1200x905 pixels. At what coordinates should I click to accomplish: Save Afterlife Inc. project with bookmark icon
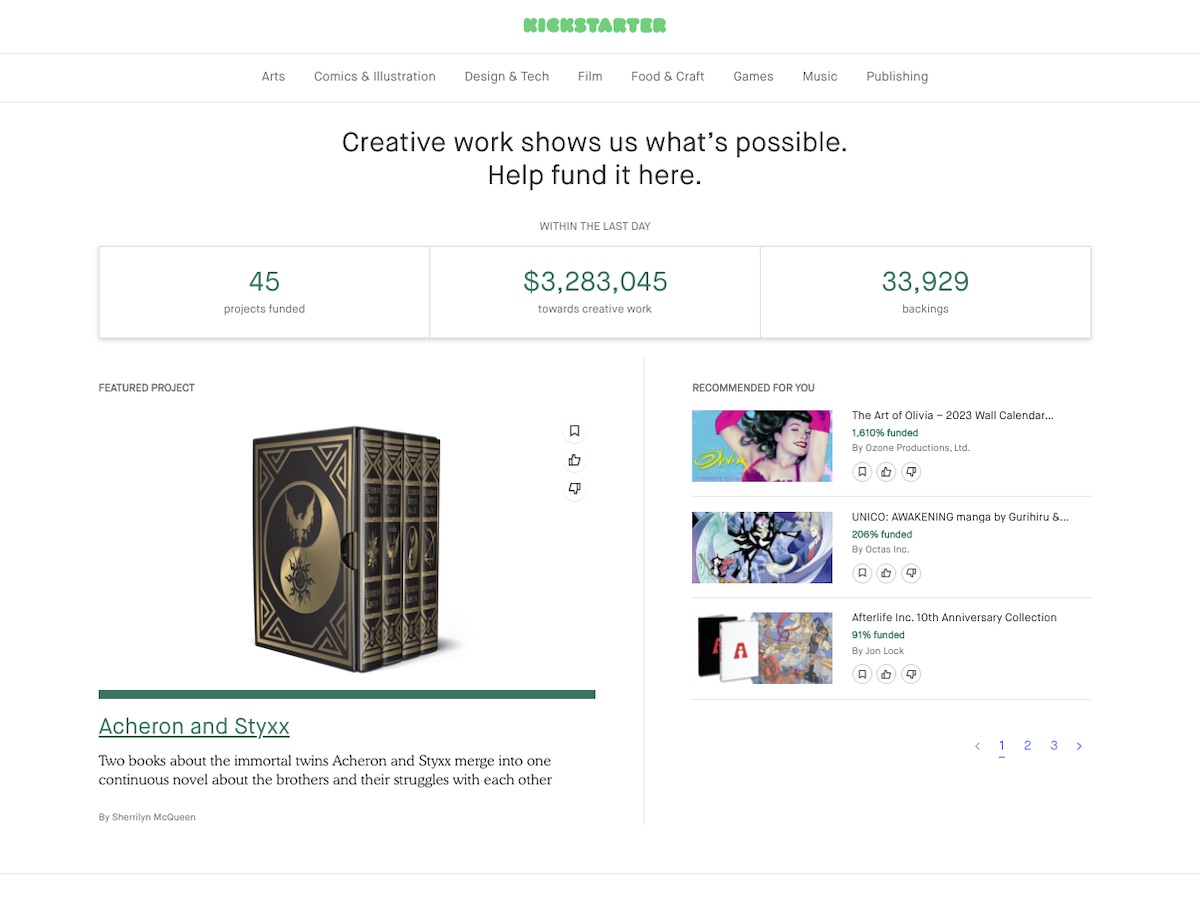(862, 674)
